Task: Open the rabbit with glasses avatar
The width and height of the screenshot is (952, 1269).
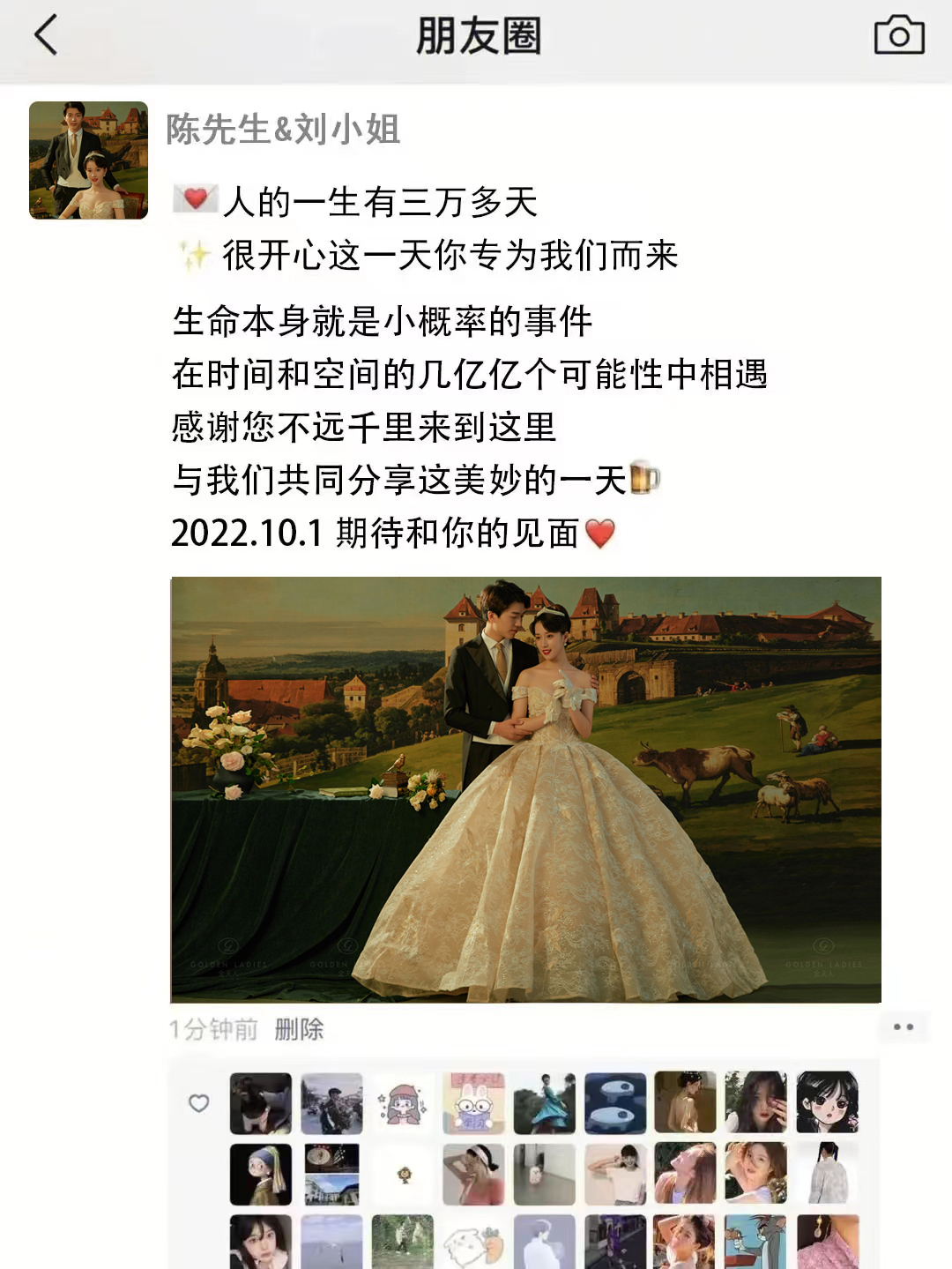Action: (473, 1102)
